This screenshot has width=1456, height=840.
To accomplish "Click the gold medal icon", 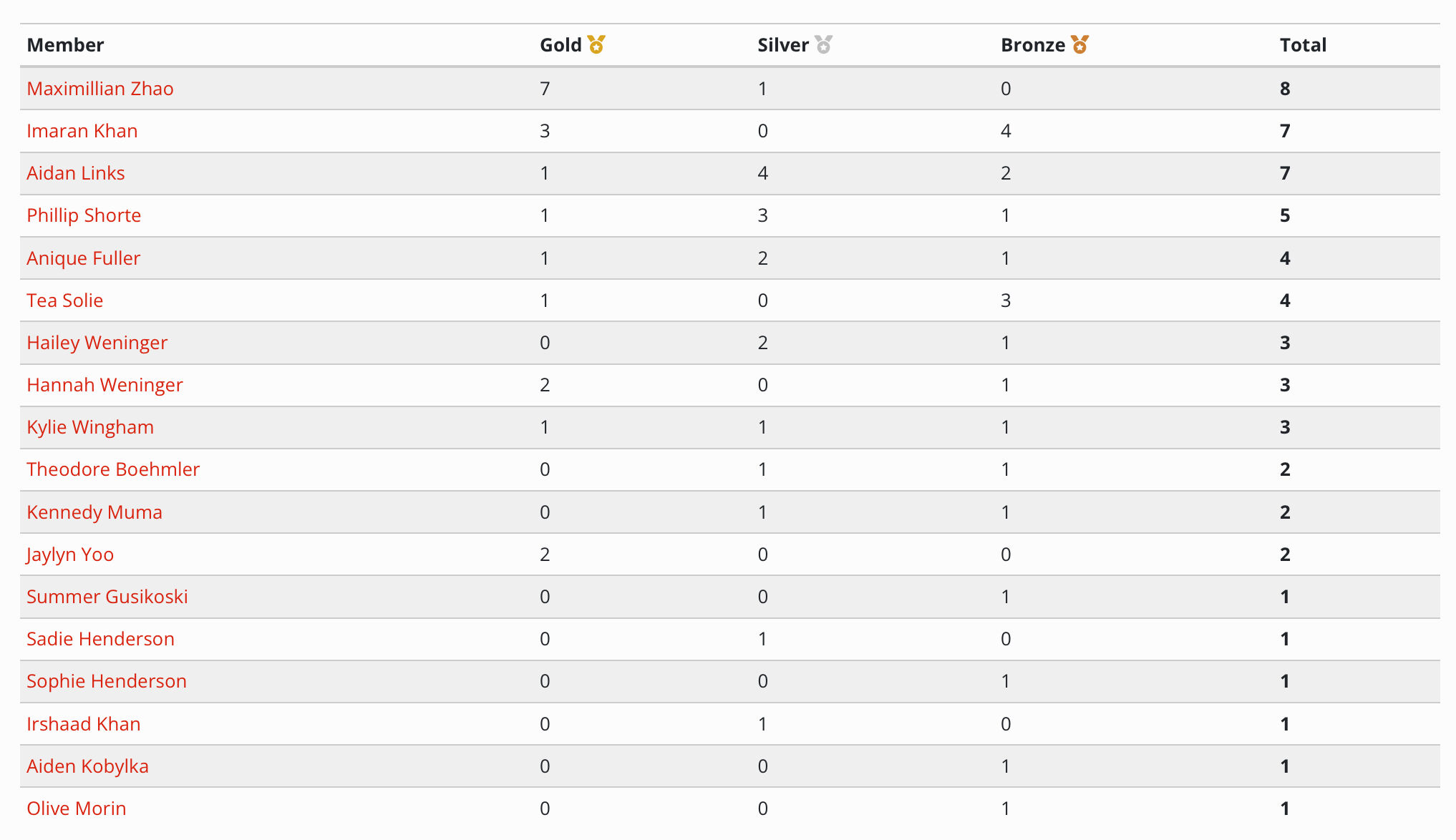I will point(596,45).
